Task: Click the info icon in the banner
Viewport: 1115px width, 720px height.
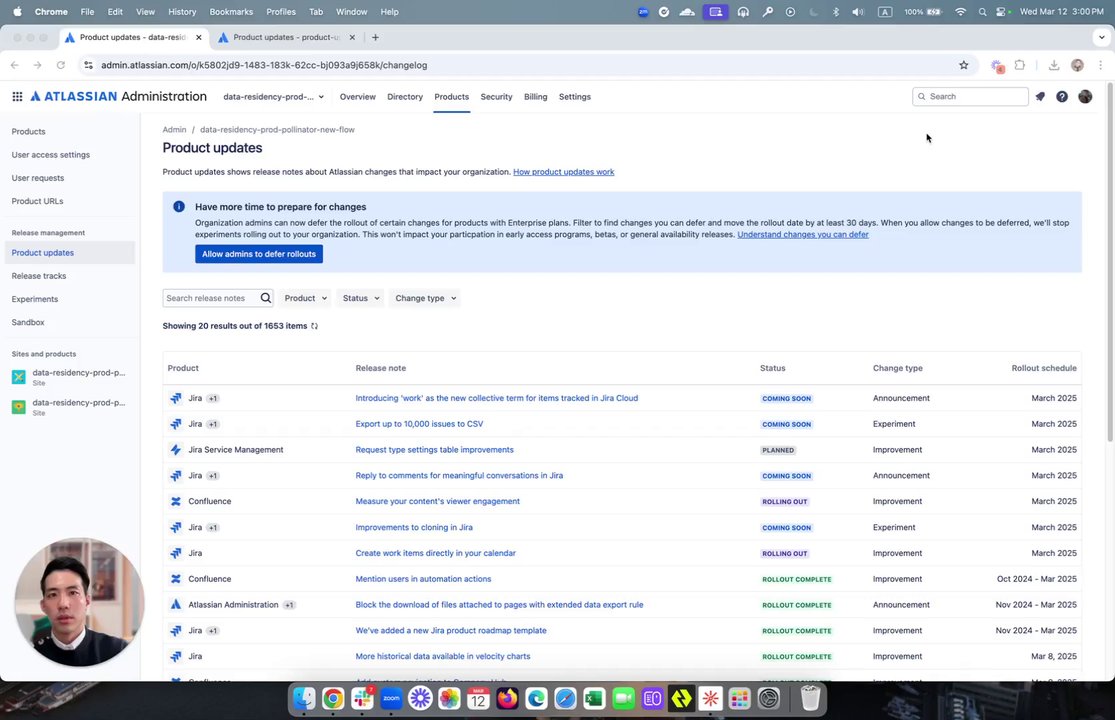Action: [x=179, y=207]
